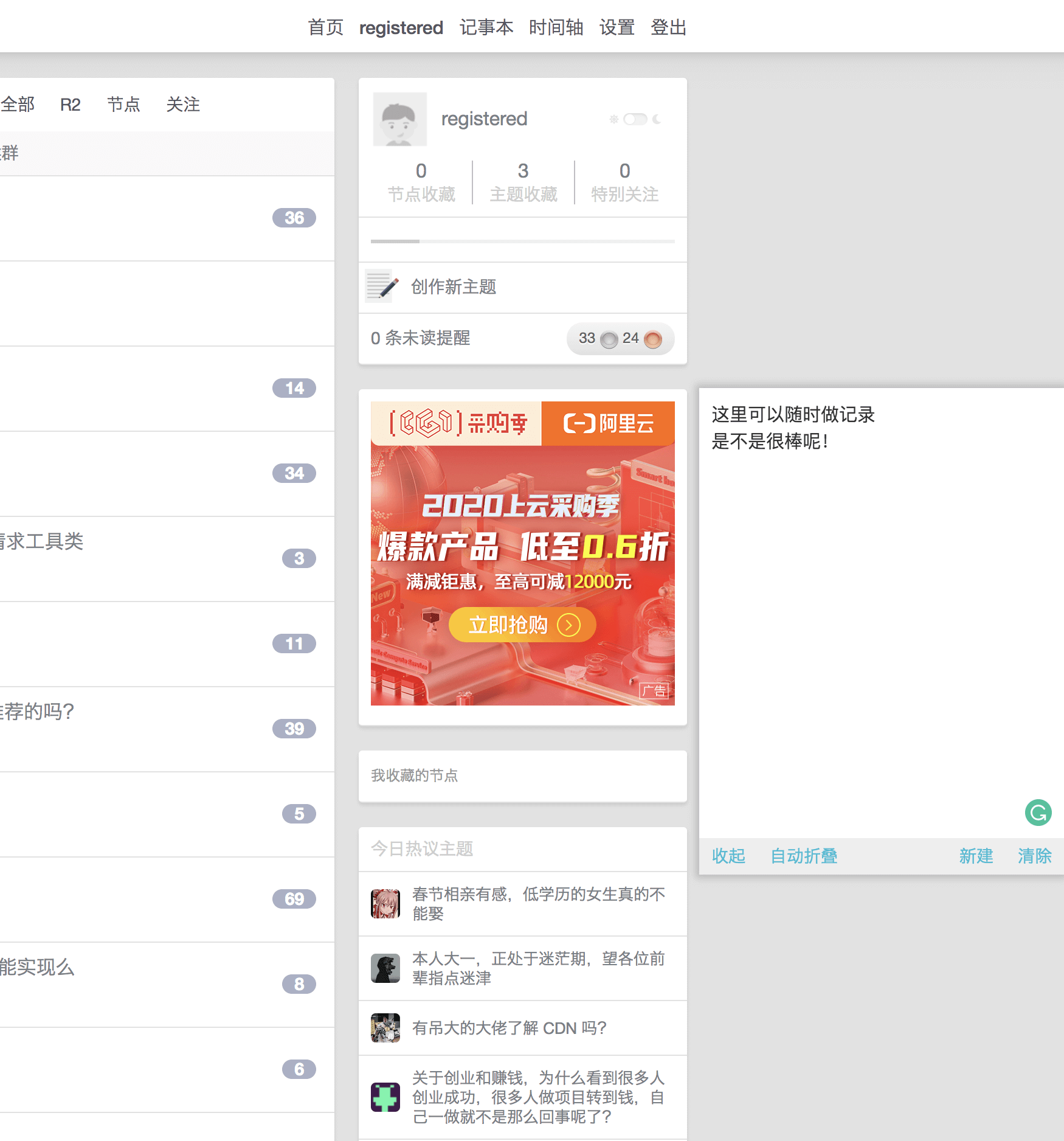Open 设置 in top navigation

pos(617,27)
